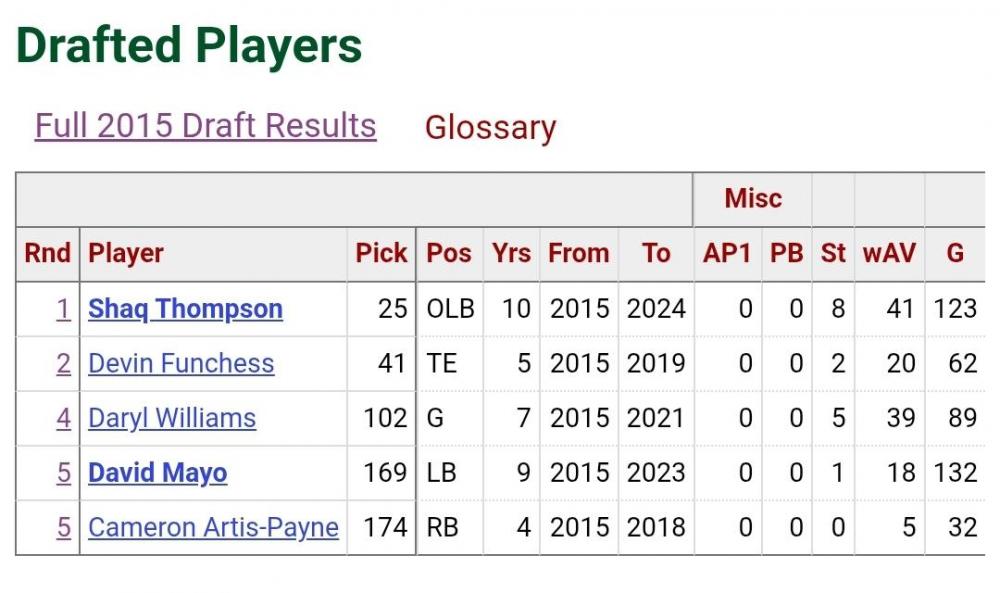Sort the table by Yrs column
1000x593 pixels.
pyautogui.click(x=511, y=254)
